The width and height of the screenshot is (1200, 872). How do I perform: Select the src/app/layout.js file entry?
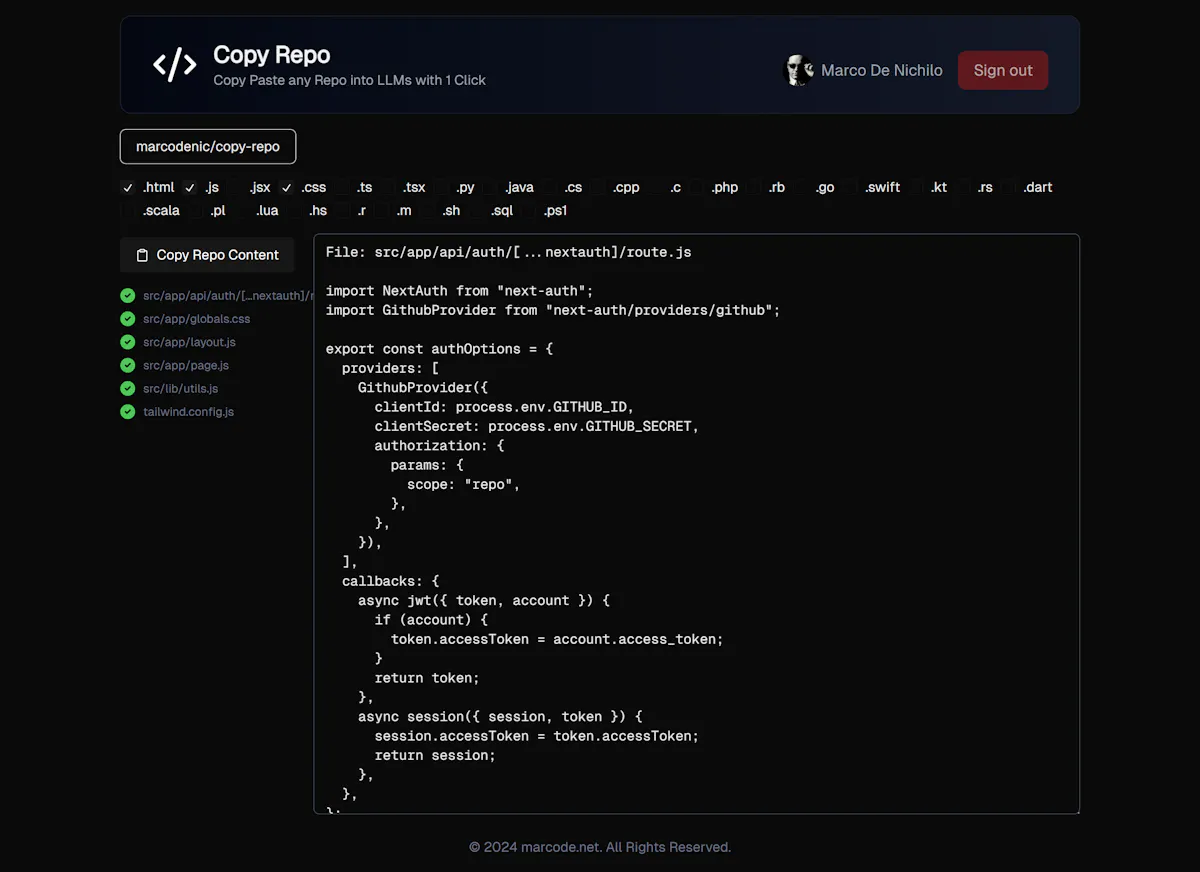tap(189, 342)
